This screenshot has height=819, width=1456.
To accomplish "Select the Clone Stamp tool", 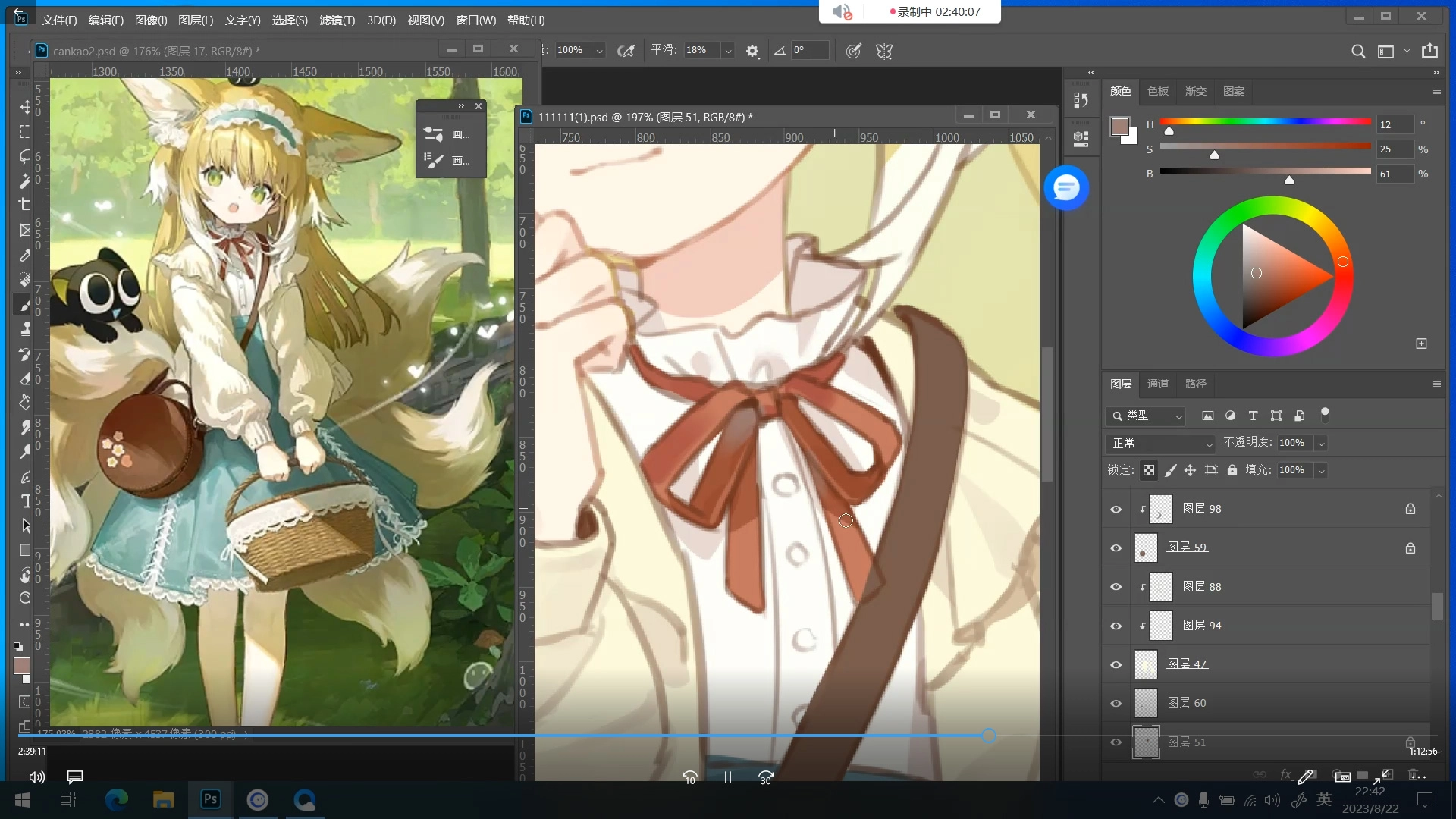I will 25,329.
